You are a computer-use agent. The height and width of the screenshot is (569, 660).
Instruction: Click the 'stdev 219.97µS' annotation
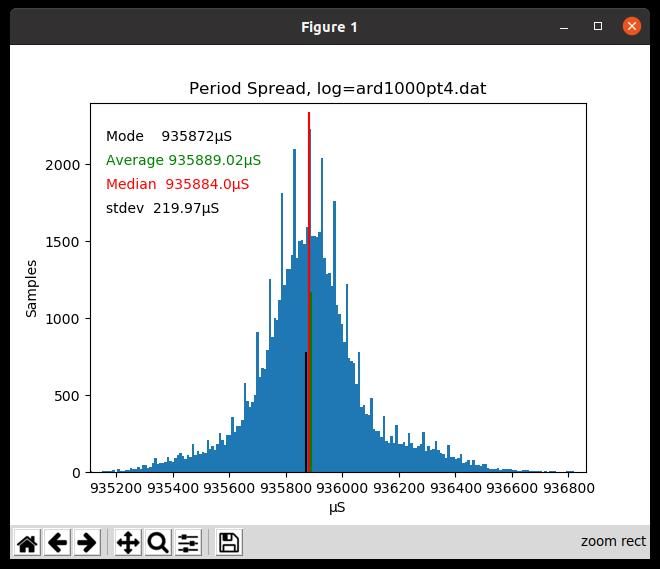click(162, 208)
